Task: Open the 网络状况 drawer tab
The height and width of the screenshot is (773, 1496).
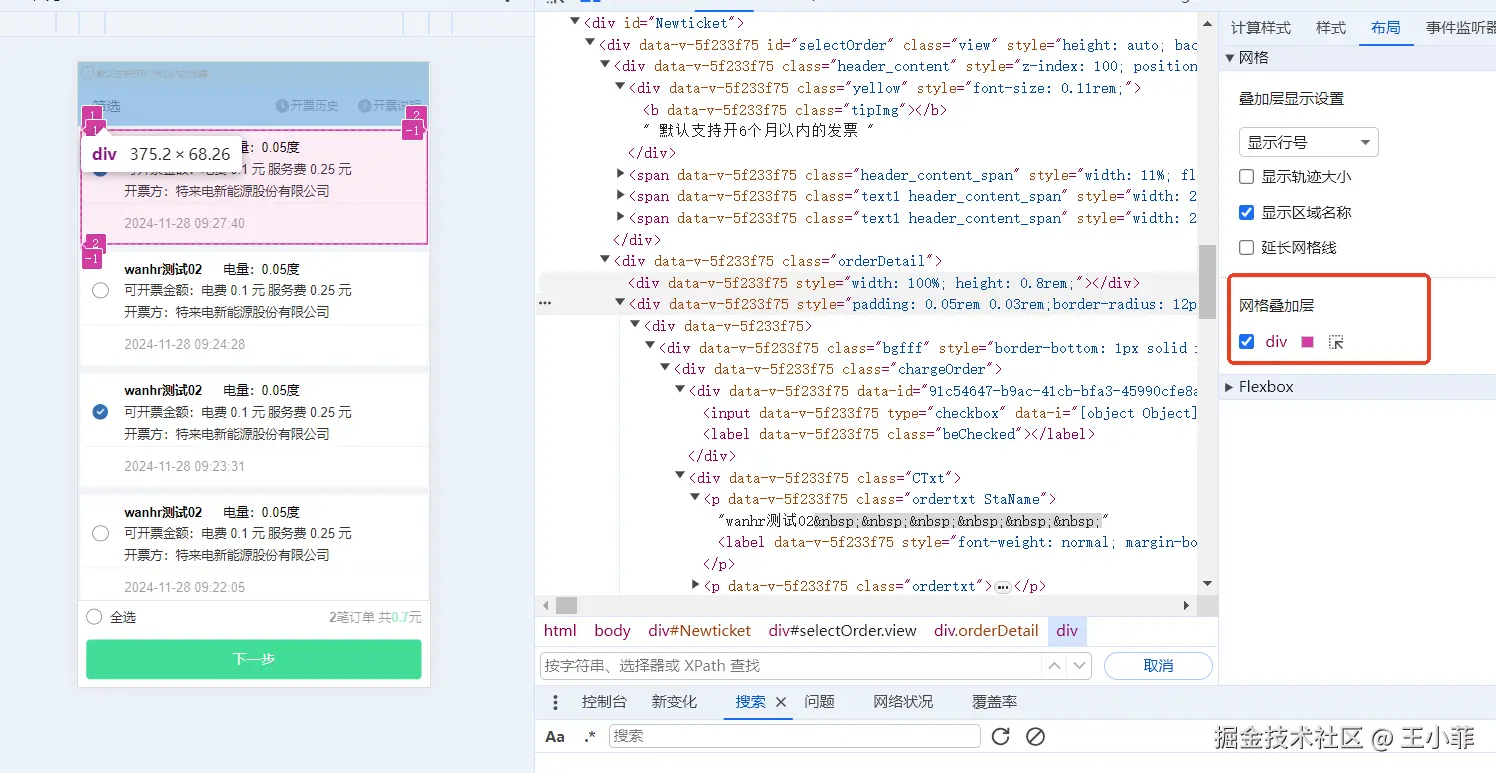Action: (x=903, y=702)
